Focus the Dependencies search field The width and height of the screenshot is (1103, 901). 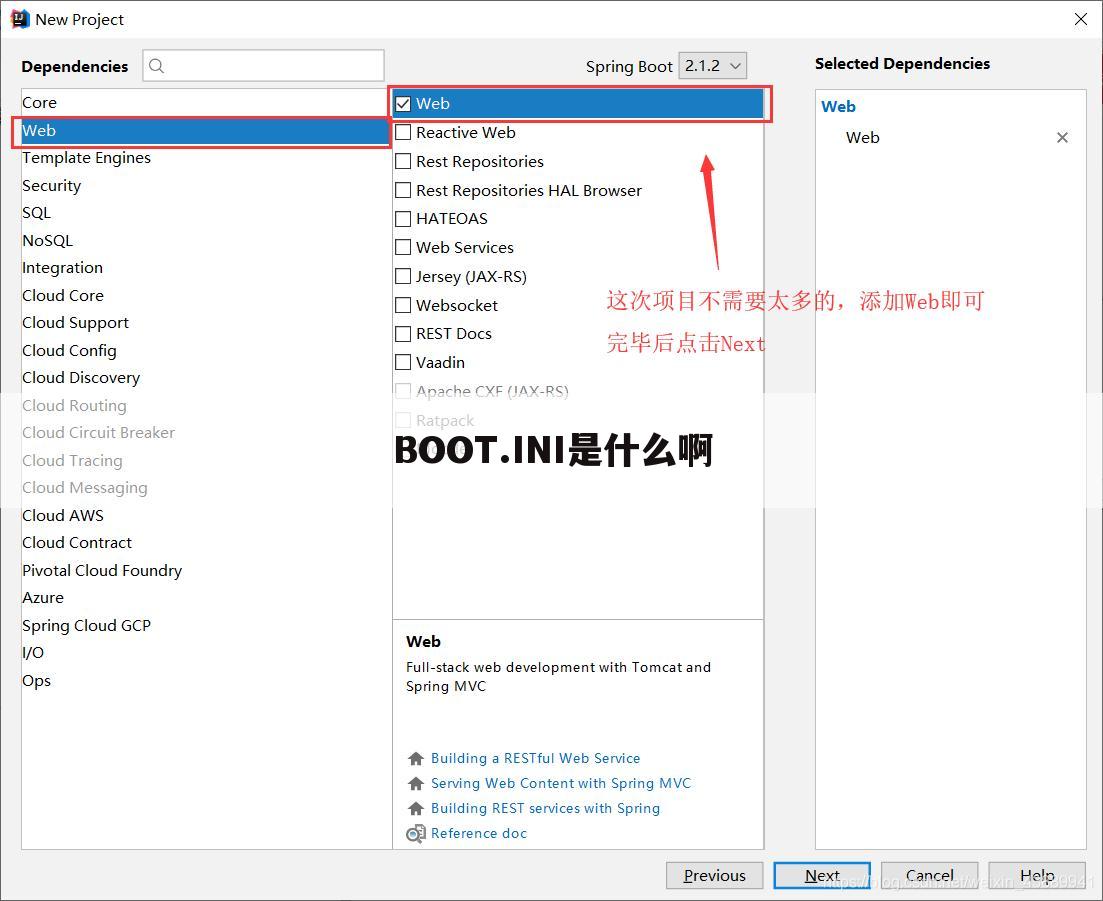tap(264, 66)
